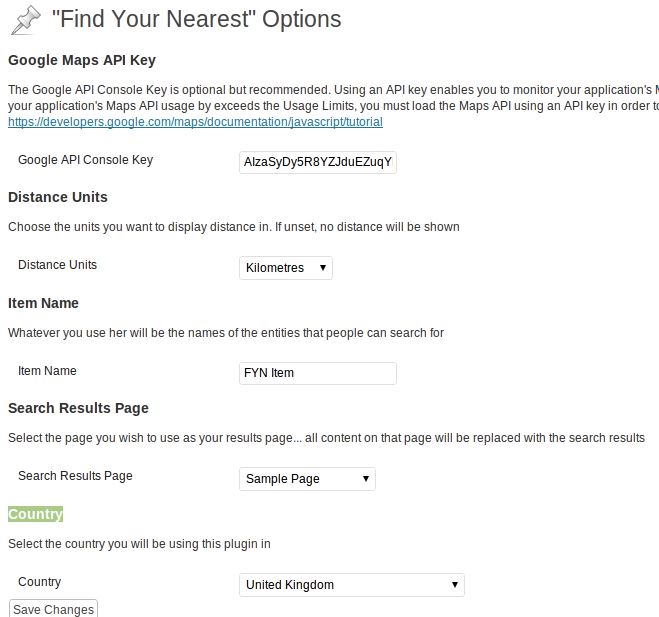
Task: Click the Distance Units label beside Kilometres dropdown
Action: click(x=57, y=265)
